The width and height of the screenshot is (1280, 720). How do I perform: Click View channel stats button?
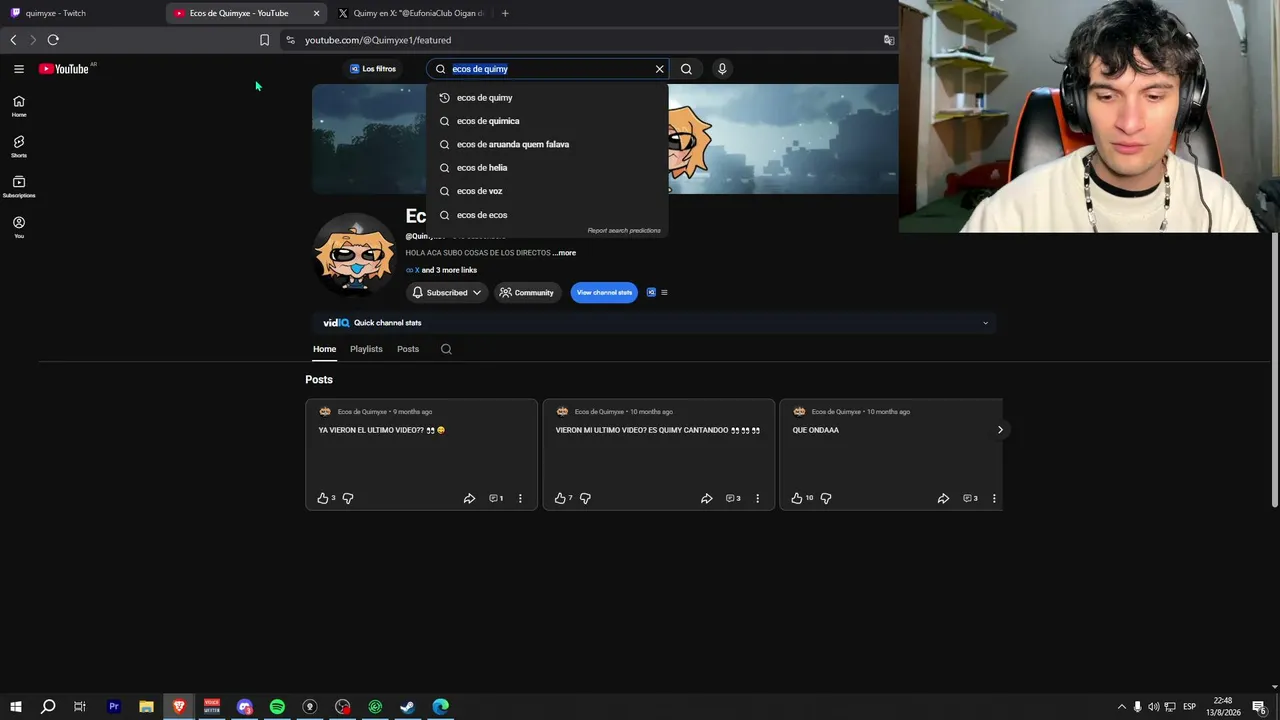[604, 293]
